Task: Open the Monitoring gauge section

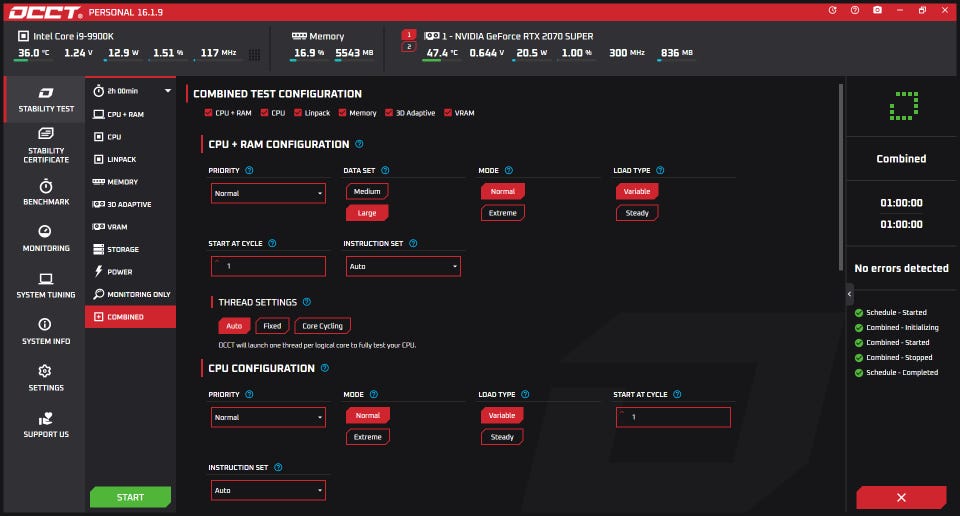Action: tap(46, 239)
